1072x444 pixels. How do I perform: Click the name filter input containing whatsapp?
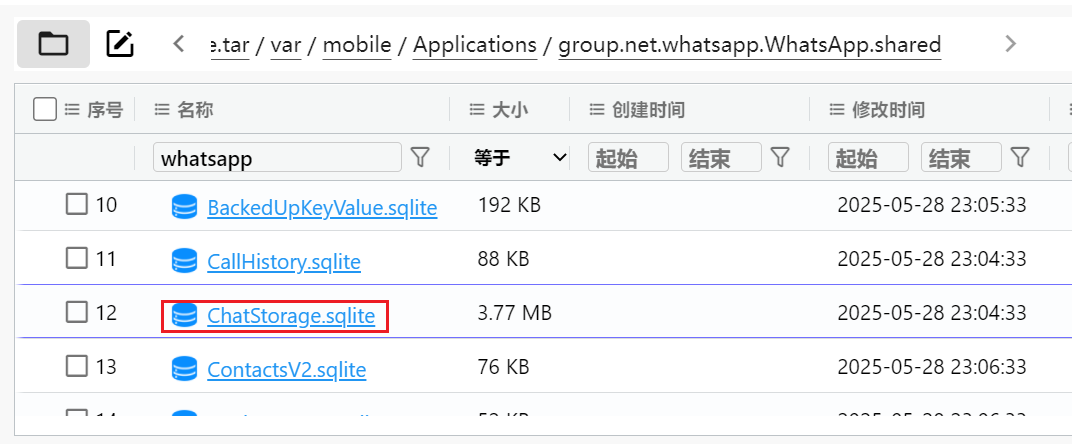pyautogui.click(x=276, y=157)
